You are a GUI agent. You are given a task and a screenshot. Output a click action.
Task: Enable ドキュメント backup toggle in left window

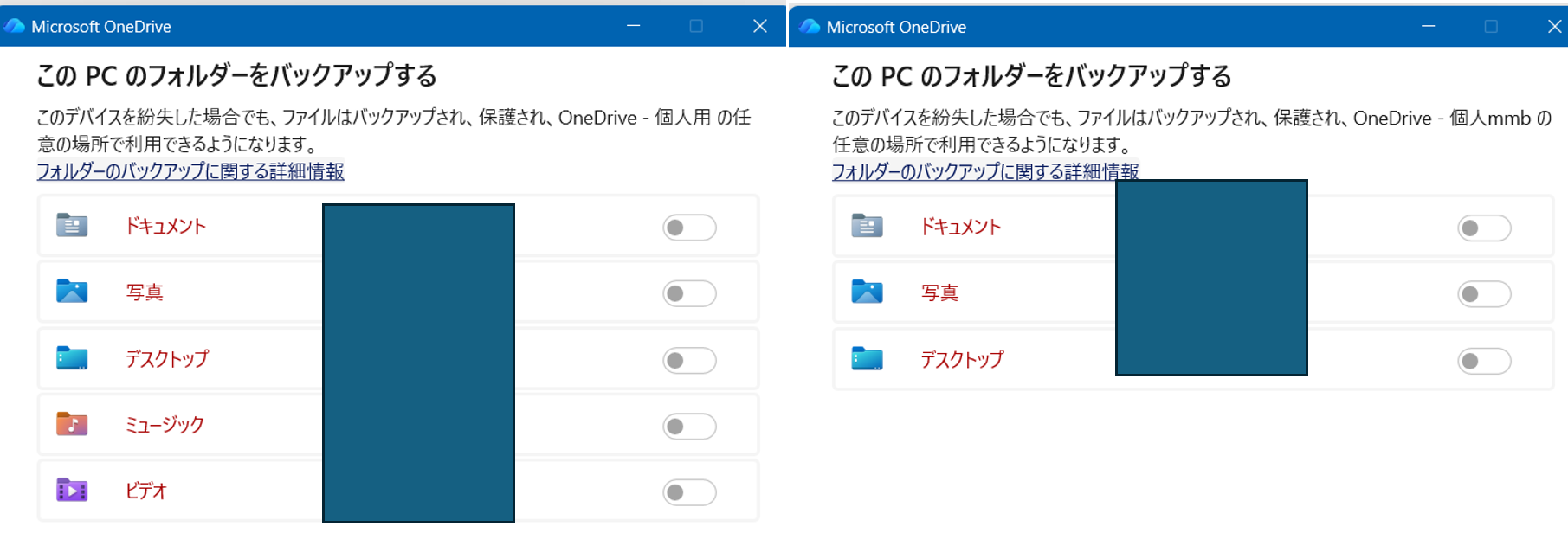pos(689,228)
